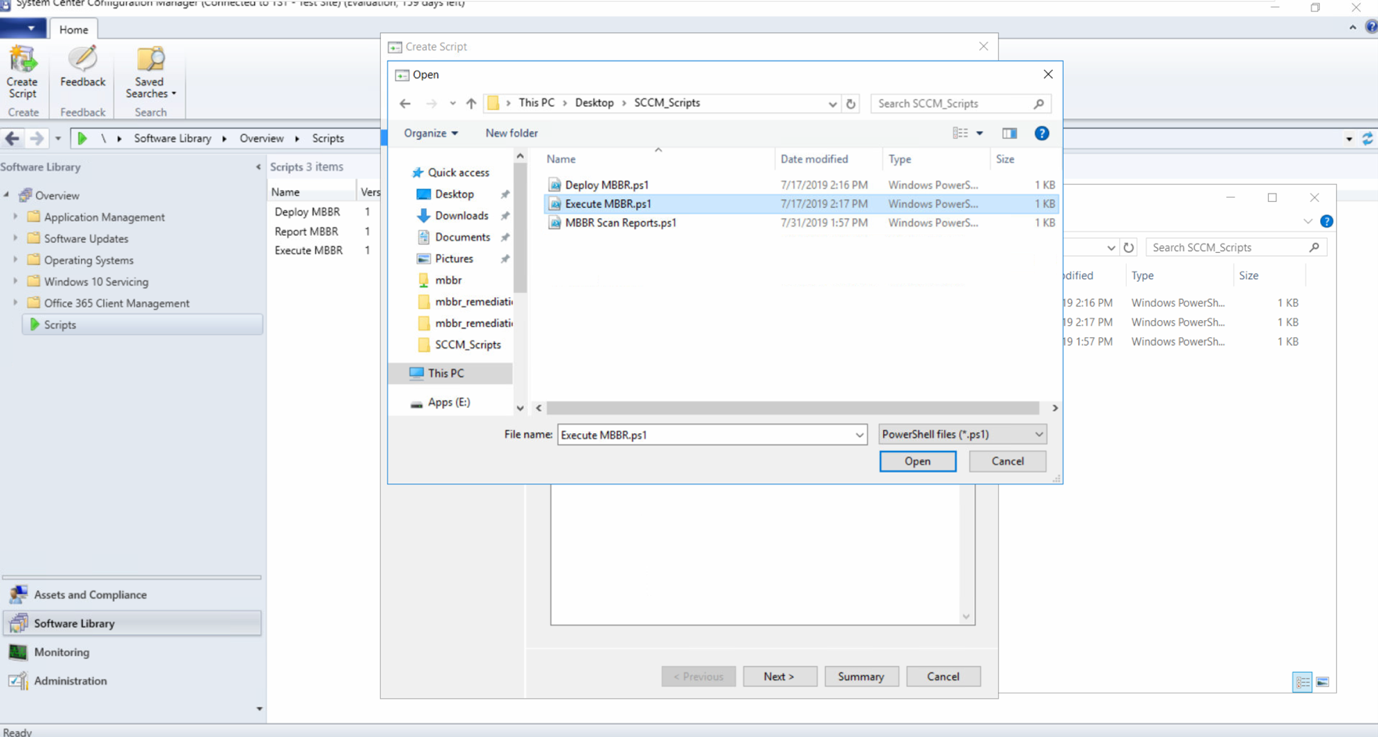Select the Deploy MBBR.ps1 file
This screenshot has width=1378, height=737.
tap(801, 185)
